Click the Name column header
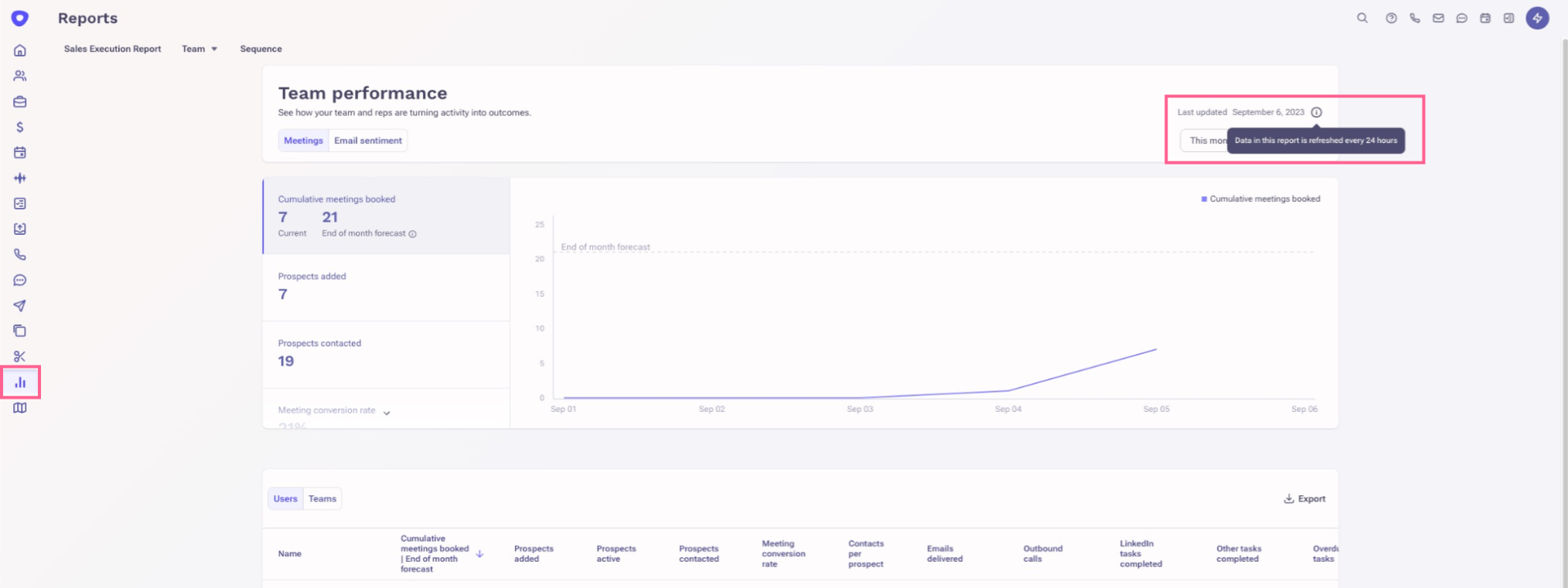This screenshot has width=1568, height=588. coord(290,553)
